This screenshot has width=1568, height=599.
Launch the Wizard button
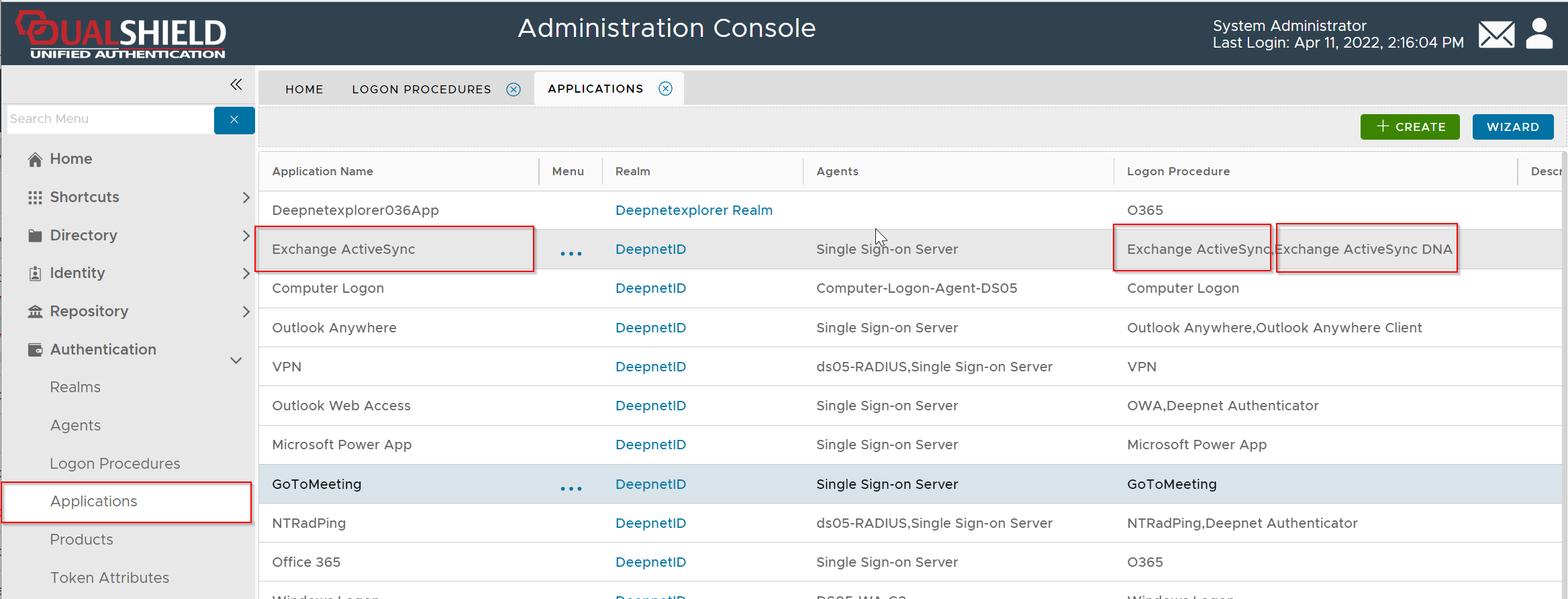click(x=1512, y=127)
